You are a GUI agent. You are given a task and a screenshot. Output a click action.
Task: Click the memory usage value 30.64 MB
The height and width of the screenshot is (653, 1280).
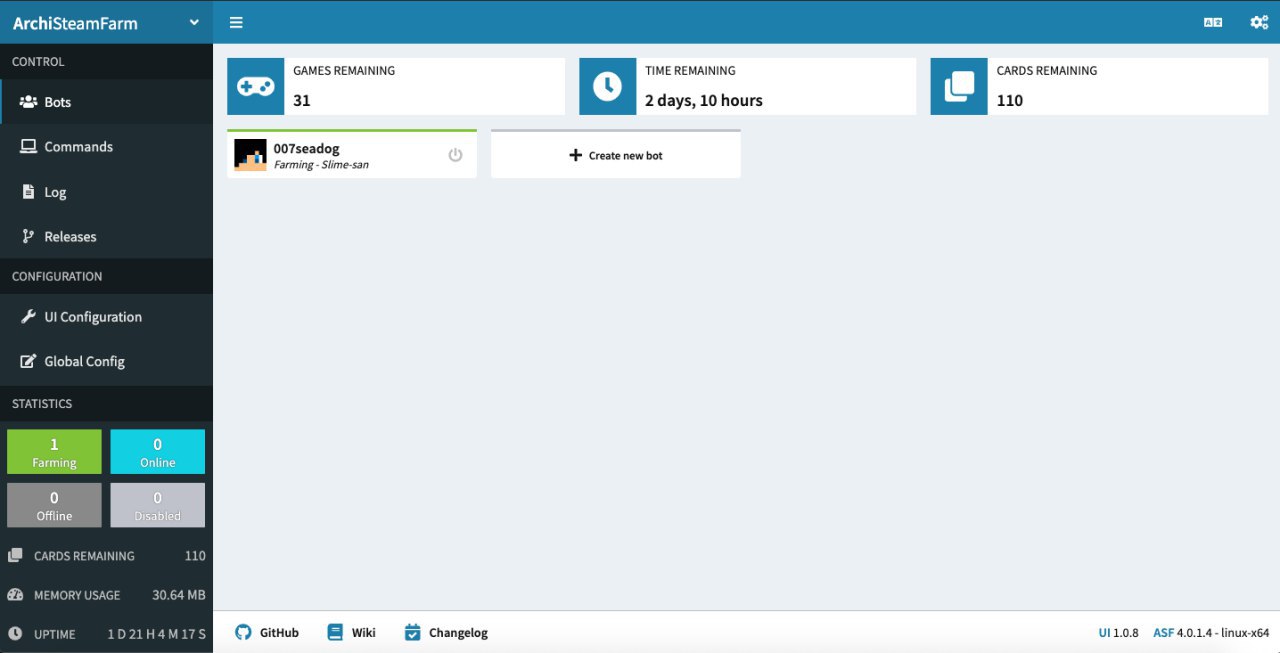(179, 595)
